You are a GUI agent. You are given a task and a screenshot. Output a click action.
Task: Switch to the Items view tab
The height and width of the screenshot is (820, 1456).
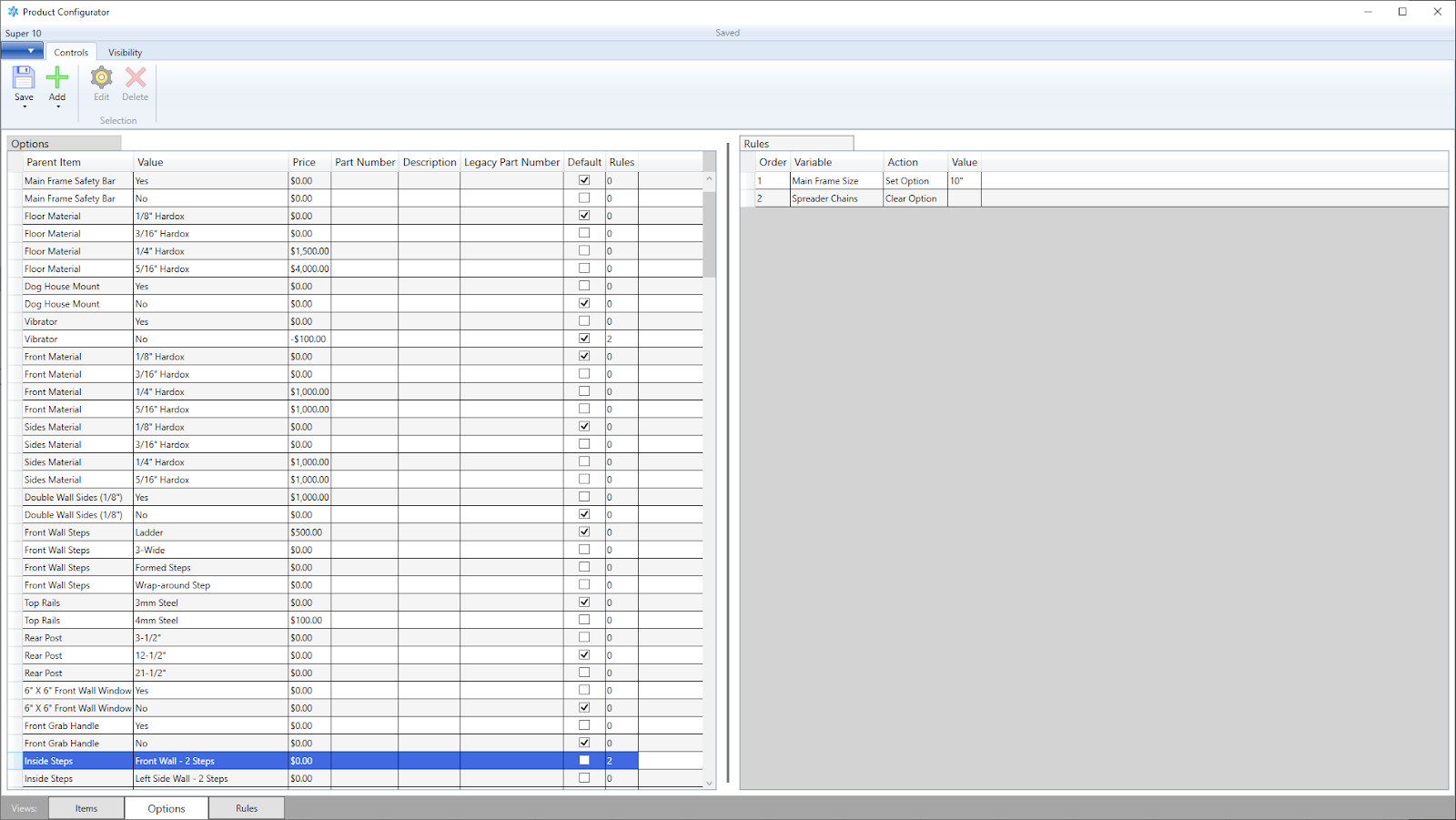coord(86,808)
